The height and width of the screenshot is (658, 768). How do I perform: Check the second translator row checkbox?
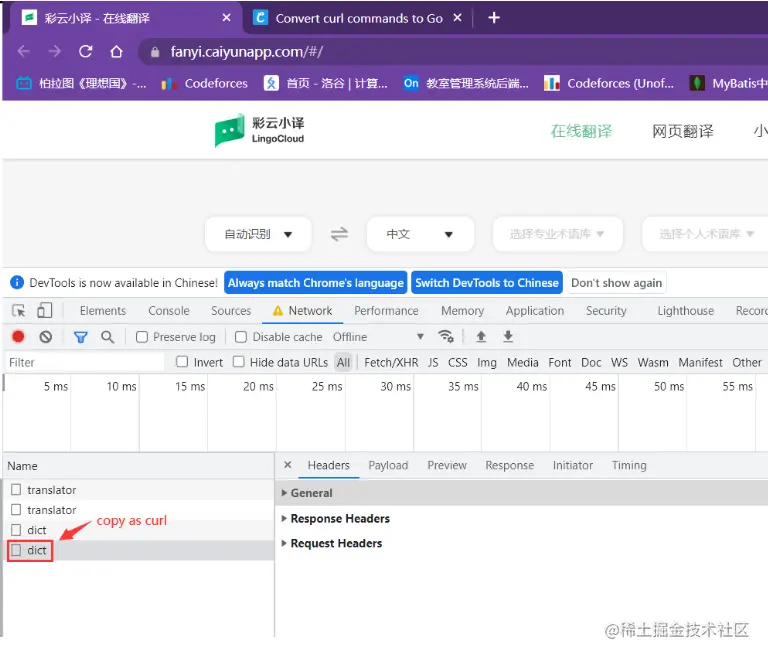[16, 510]
